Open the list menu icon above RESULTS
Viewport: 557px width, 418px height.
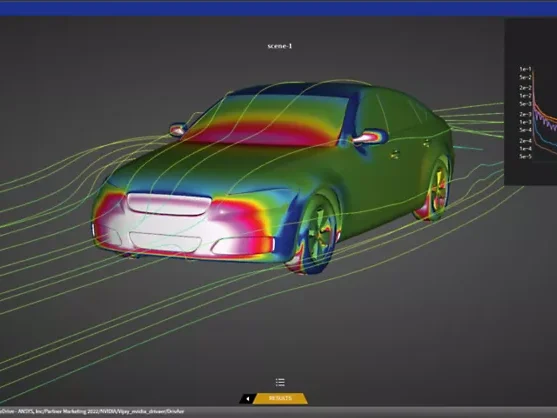(280, 382)
